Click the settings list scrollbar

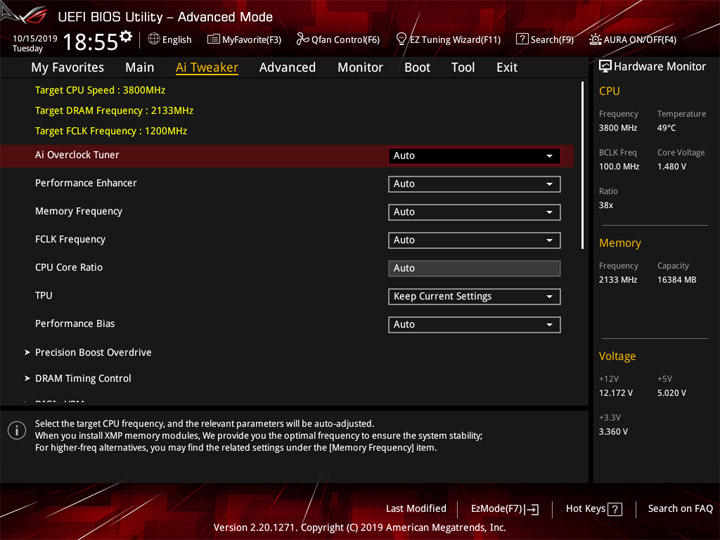[x=582, y=165]
